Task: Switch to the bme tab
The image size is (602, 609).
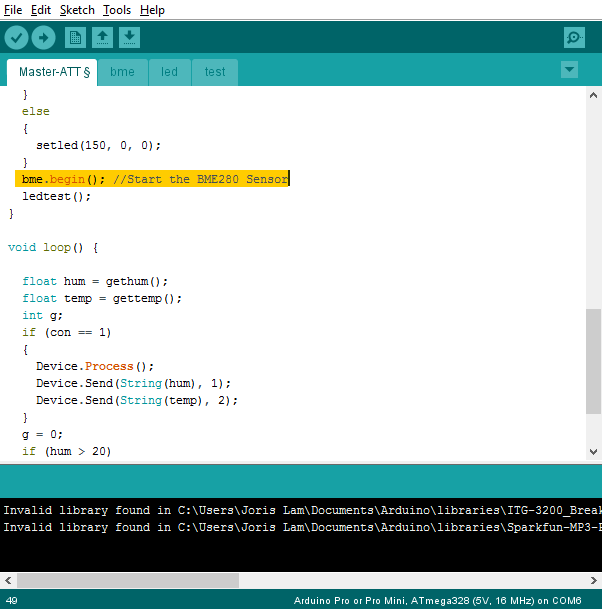Action: (x=123, y=72)
